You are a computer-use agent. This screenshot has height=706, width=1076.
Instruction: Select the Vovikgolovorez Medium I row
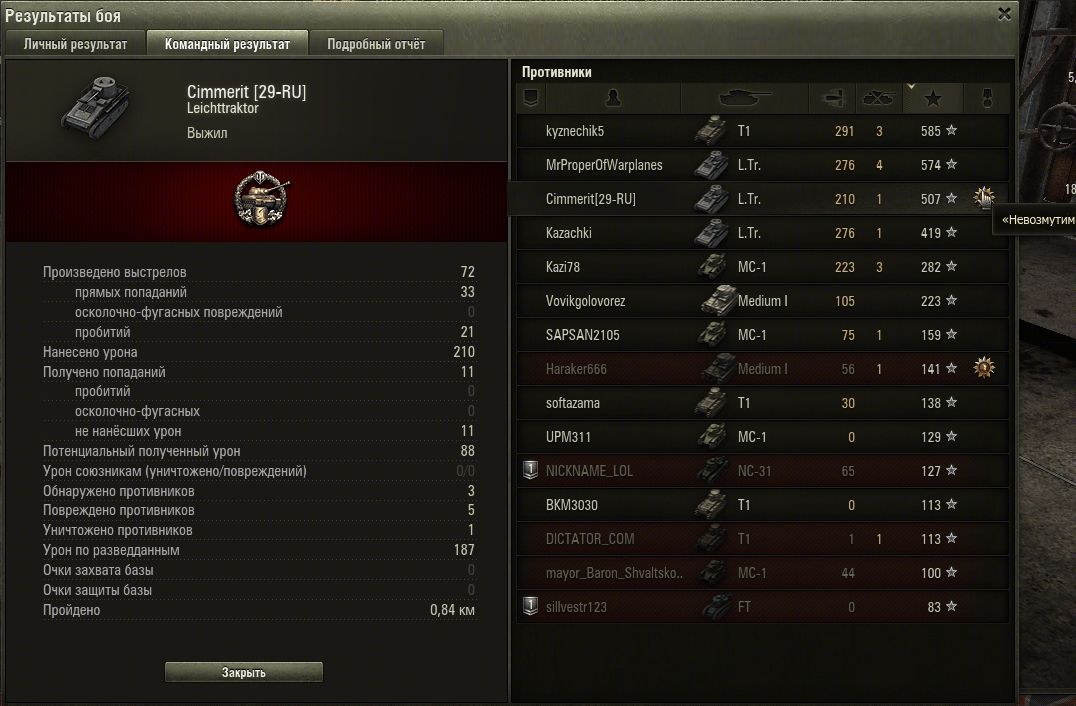[762, 301]
